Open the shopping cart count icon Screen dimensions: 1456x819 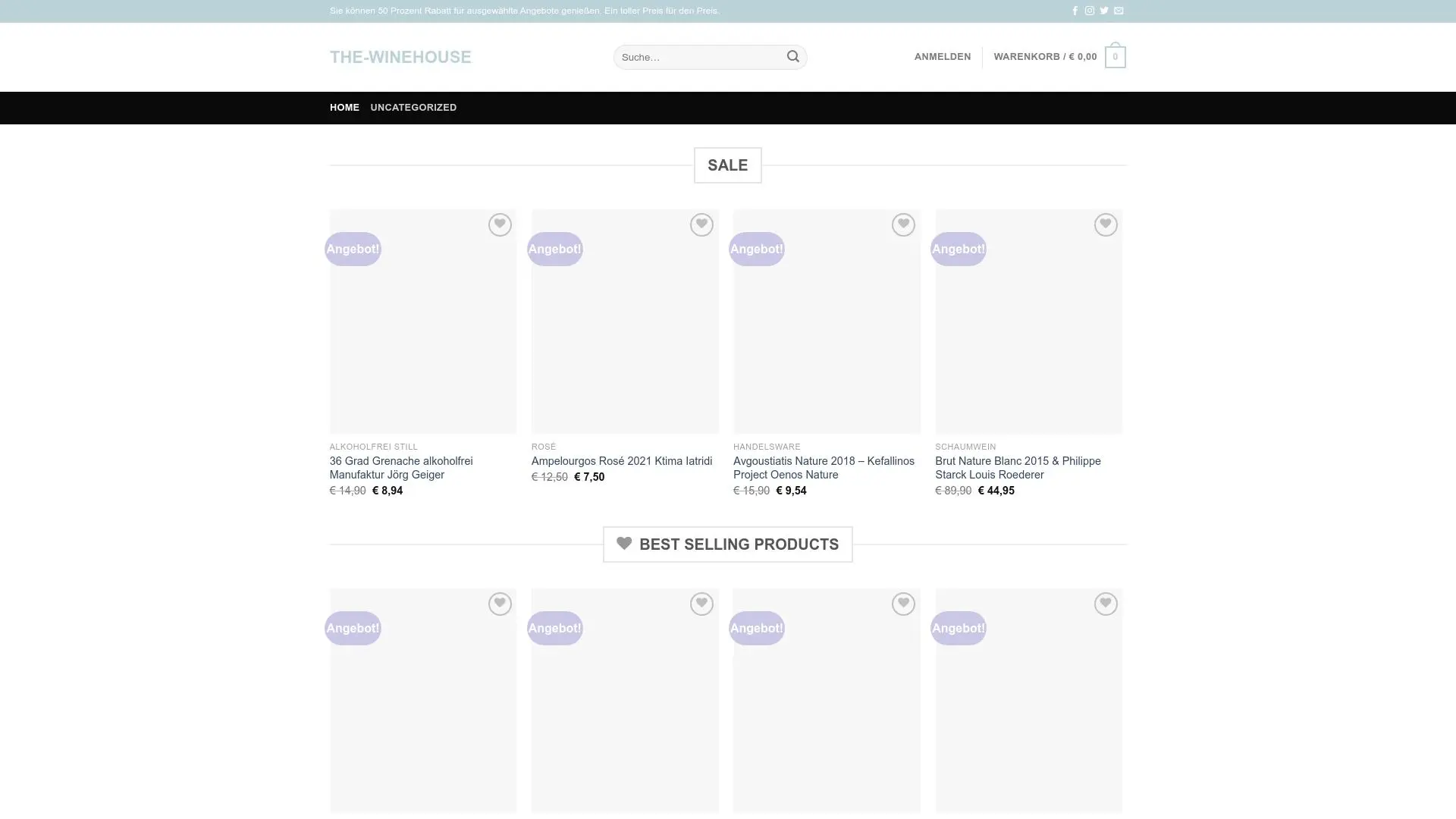pyautogui.click(x=1115, y=57)
